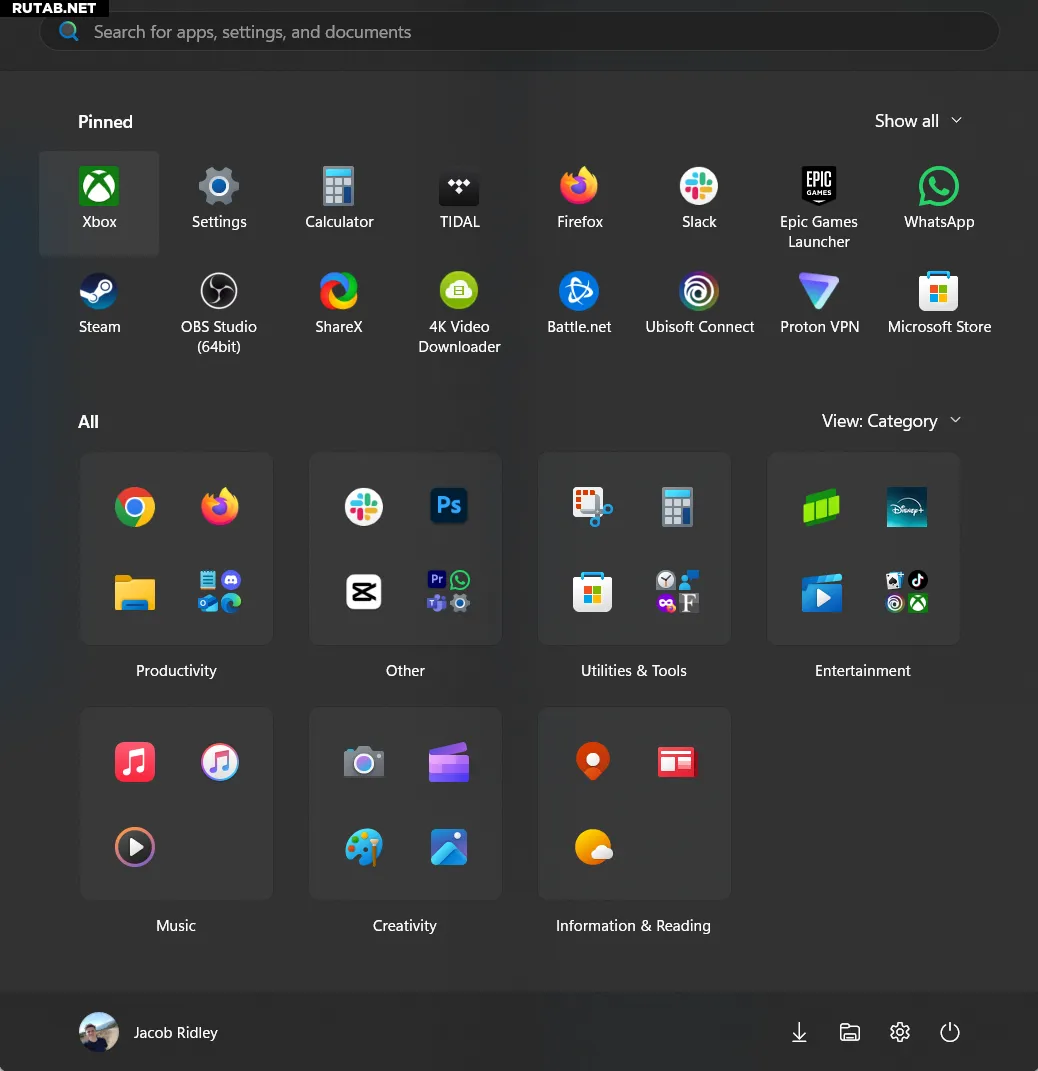Open 4K Video Downloader
The width and height of the screenshot is (1038, 1071).
pyautogui.click(x=459, y=313)
